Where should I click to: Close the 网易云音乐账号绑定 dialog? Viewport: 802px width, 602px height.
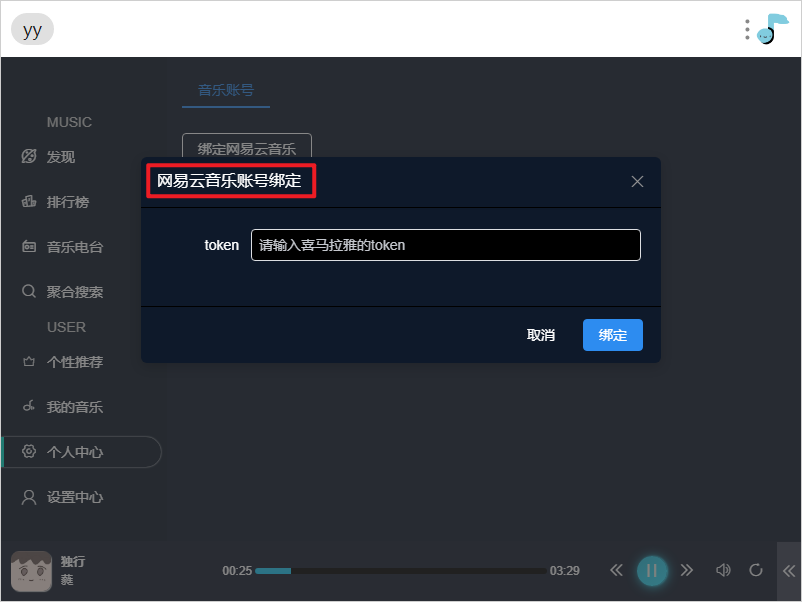coord(637,182)
